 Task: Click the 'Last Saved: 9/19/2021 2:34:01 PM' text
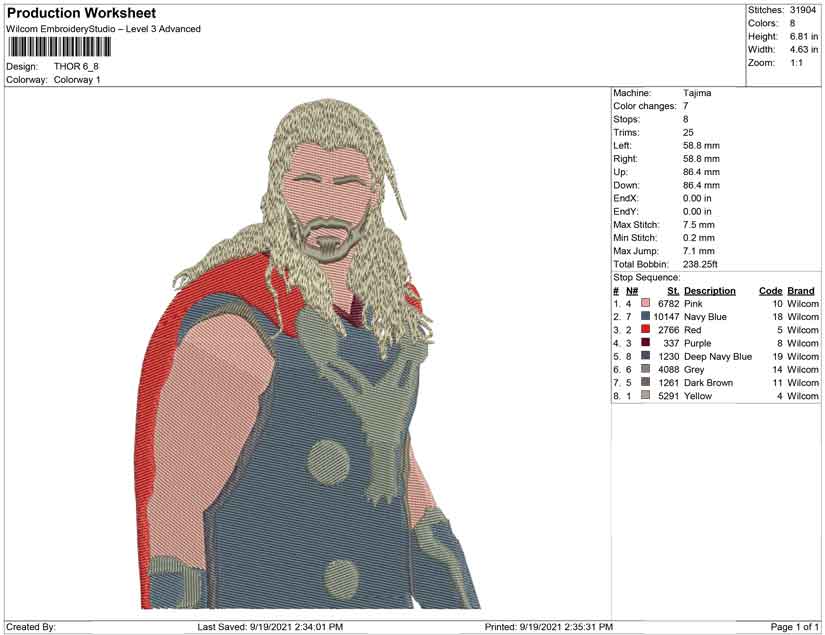tap(270, 627)
